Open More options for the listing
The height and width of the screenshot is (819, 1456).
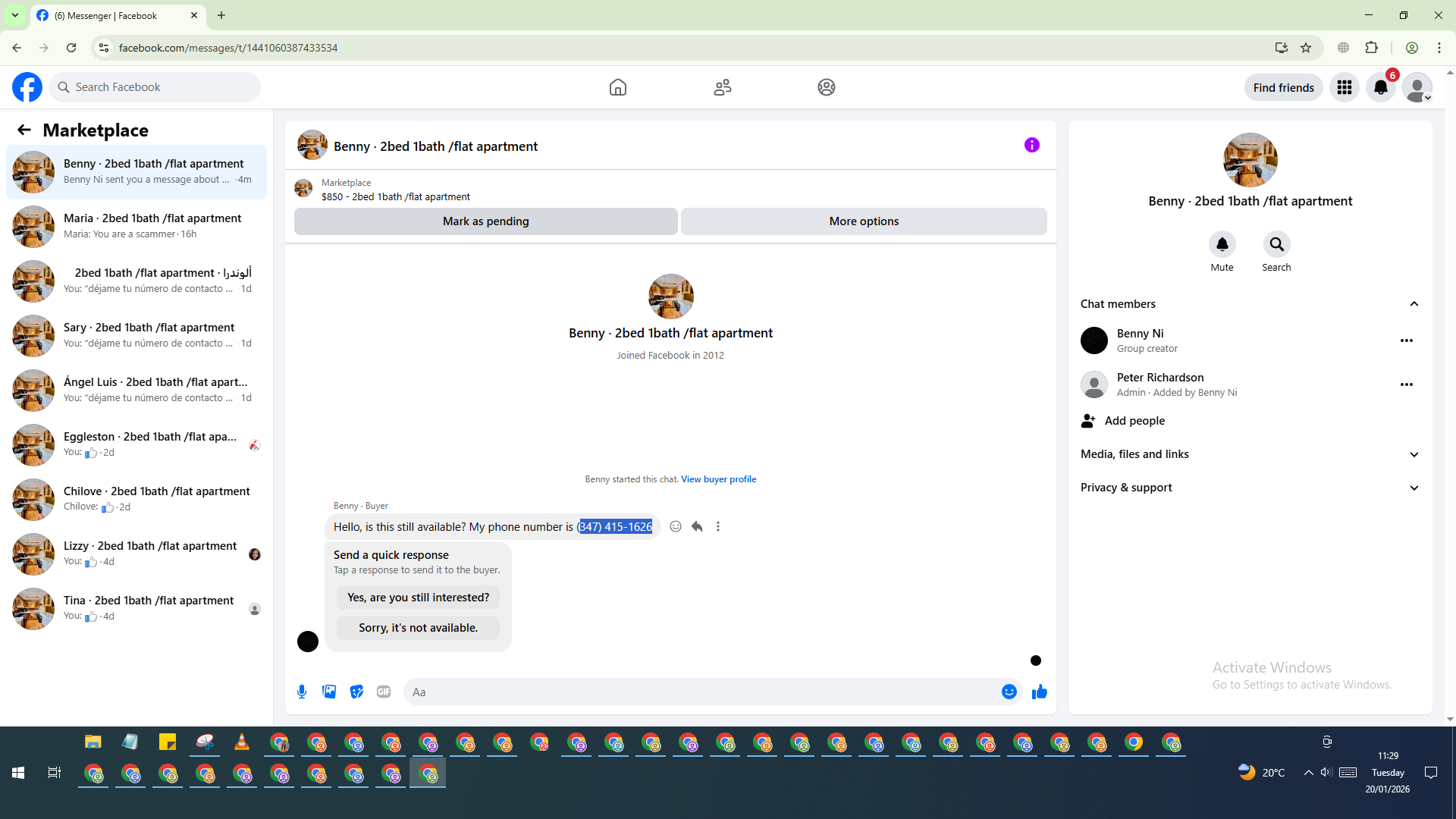pyautogui.click(x=864, y=221)
